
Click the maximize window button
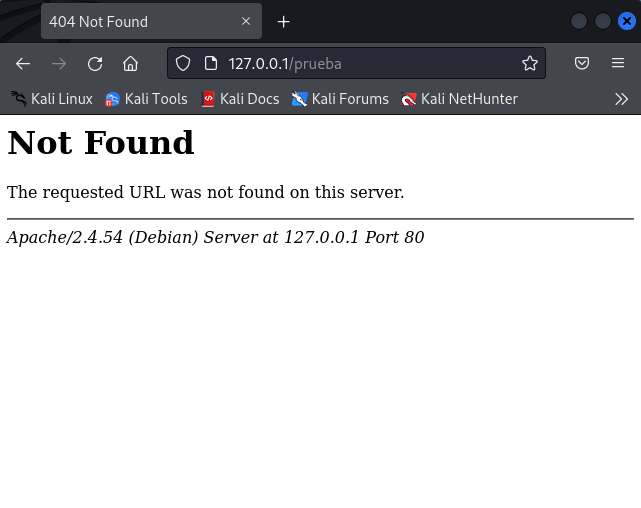click(603, 21)
